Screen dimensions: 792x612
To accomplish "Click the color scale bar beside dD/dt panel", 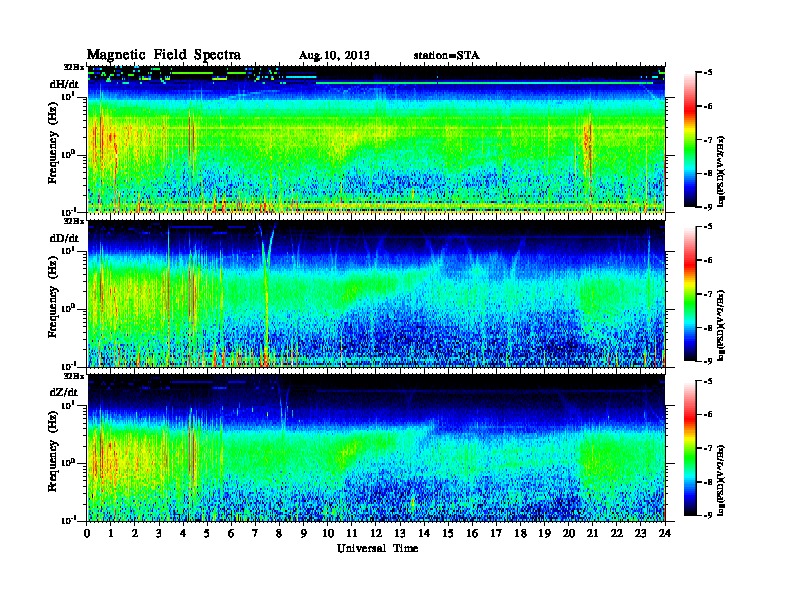I will pos(690,293).
